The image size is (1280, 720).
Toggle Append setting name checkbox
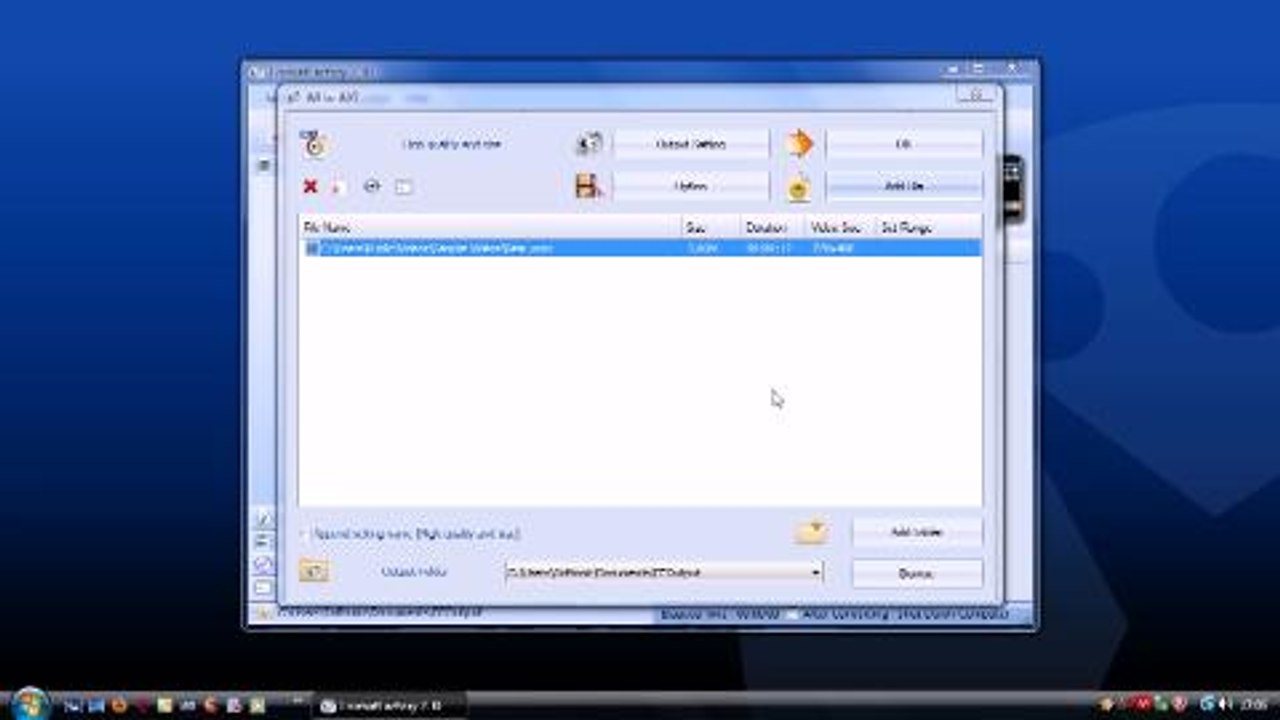pos(306,535)
